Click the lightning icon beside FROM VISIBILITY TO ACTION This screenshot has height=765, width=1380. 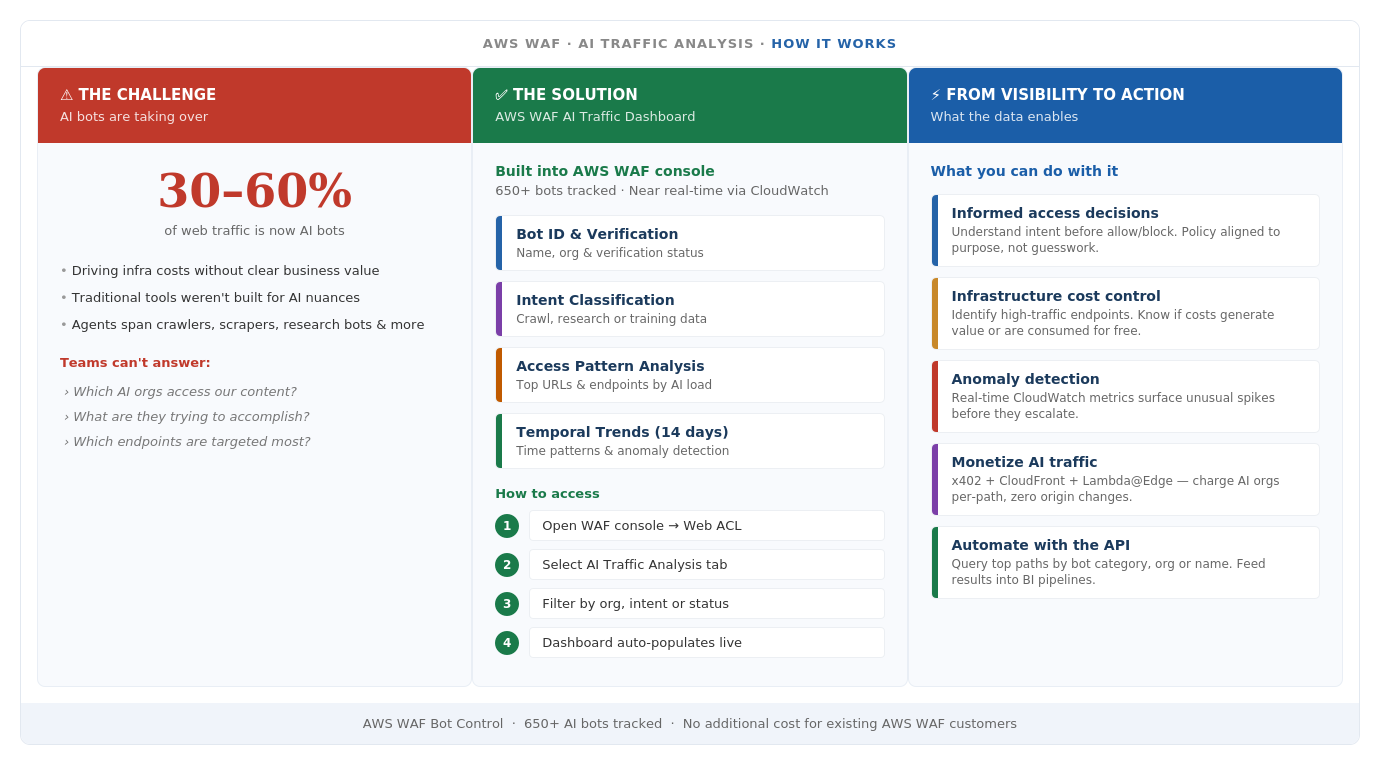click(x=936, y=95)
